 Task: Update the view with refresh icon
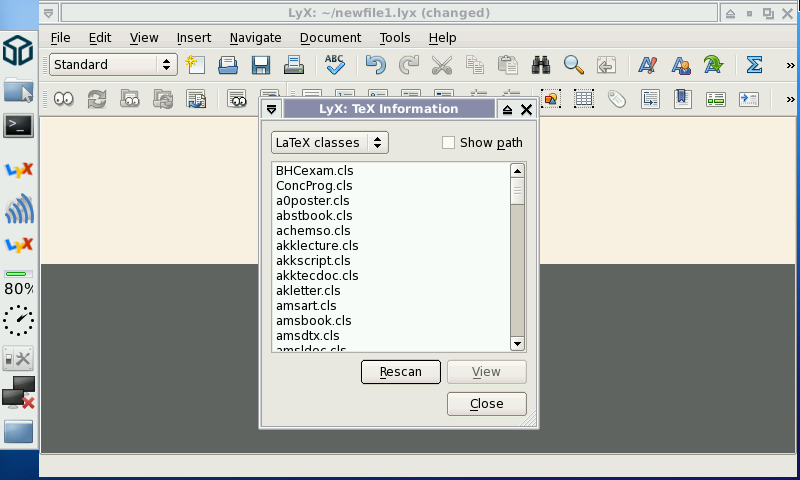(97, 99)
